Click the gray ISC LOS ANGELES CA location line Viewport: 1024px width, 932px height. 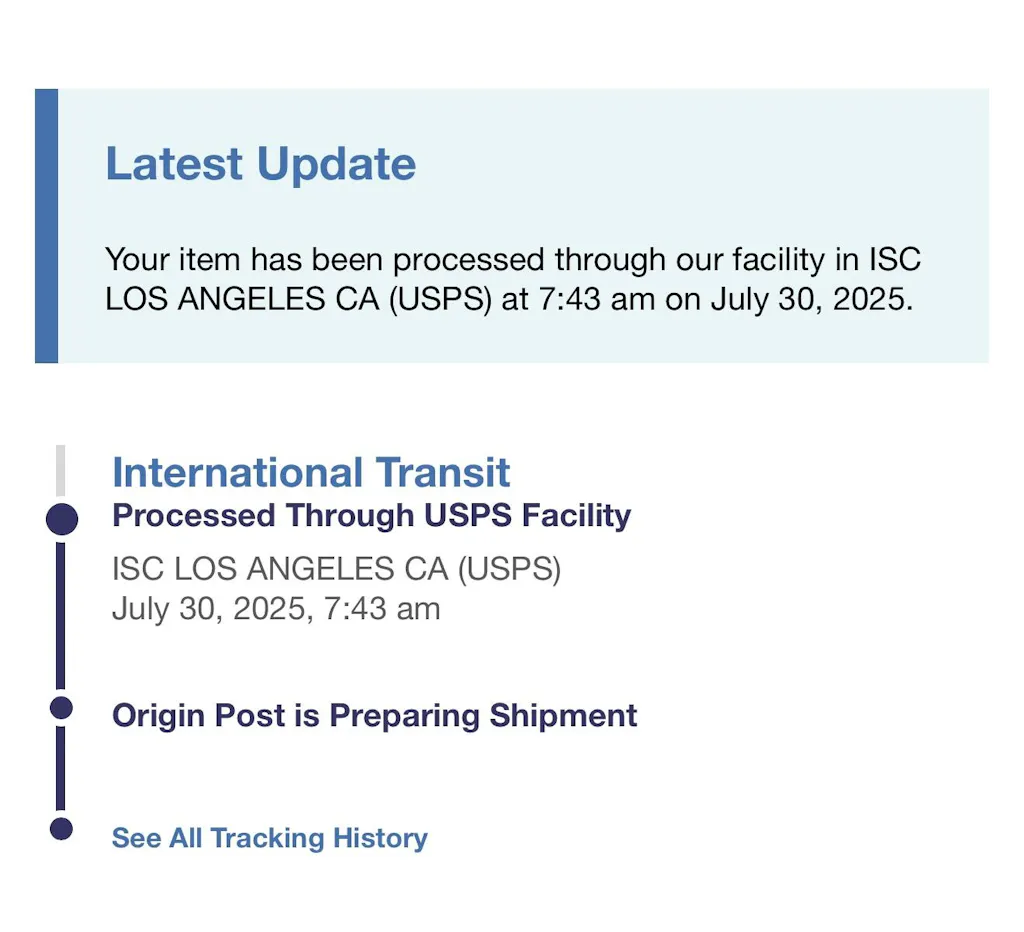336,569
